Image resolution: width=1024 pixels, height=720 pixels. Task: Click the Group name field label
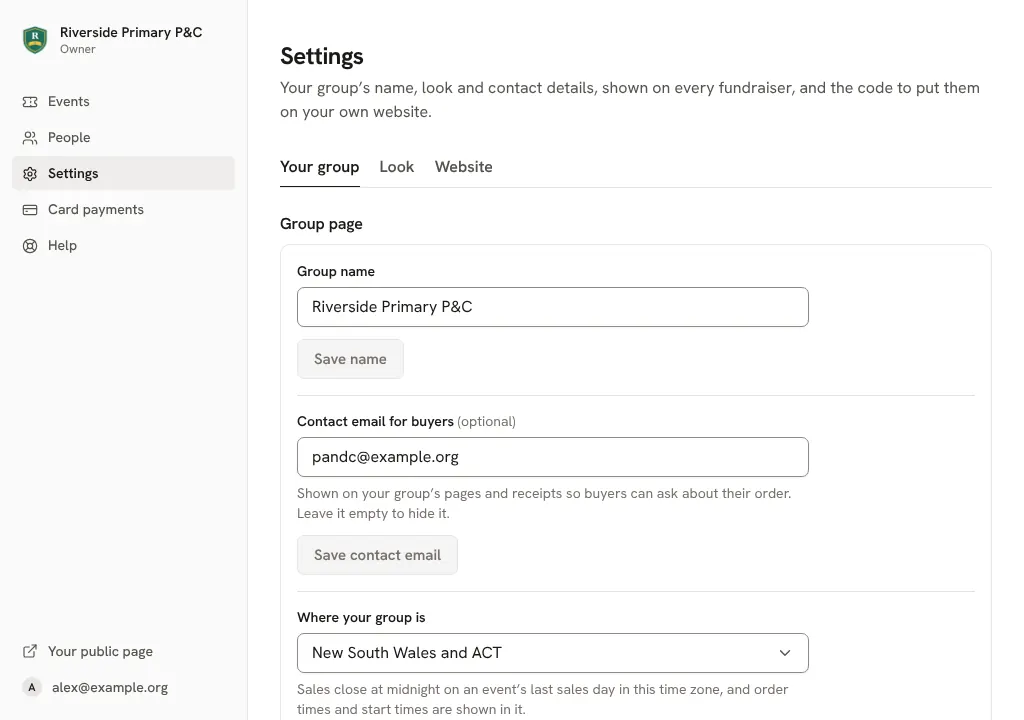pyautogui.click(x=336, y=271)
